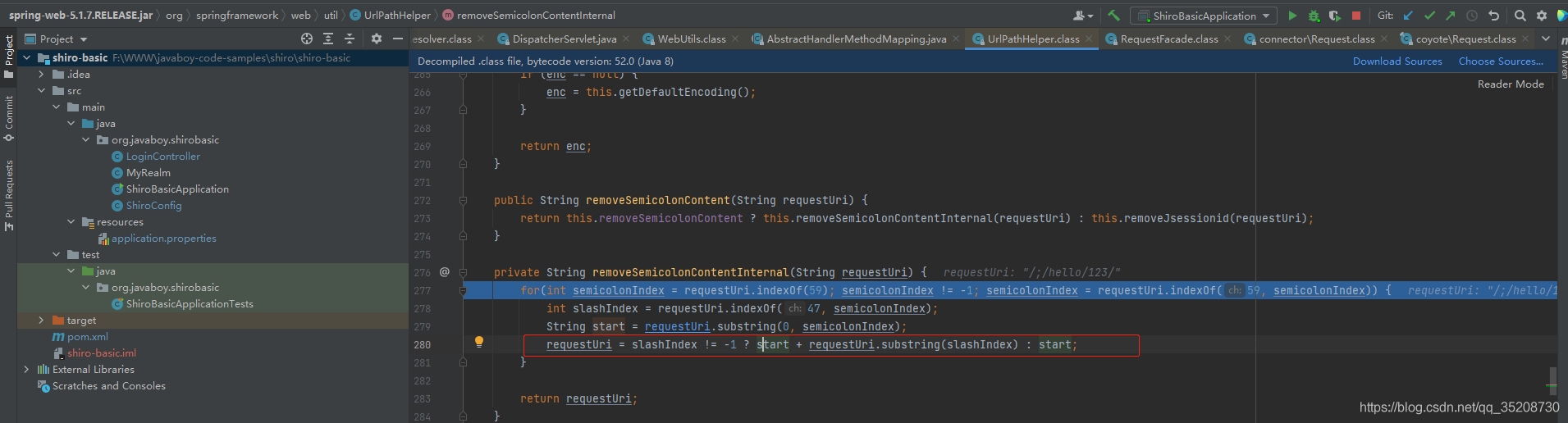Close the DispatcherServlet.java tab

coord(626,39)
